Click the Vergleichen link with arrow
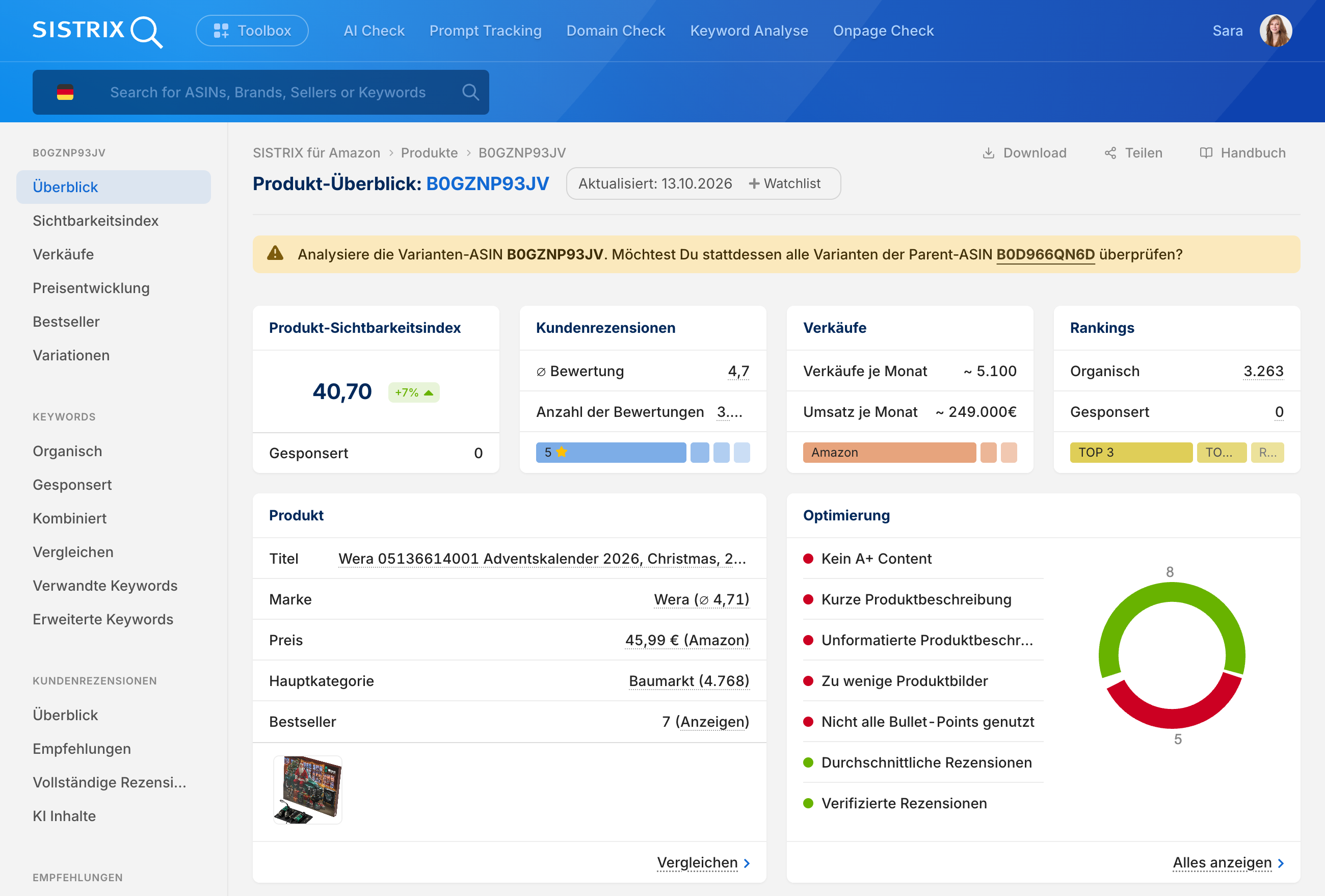 coord(704,863)
